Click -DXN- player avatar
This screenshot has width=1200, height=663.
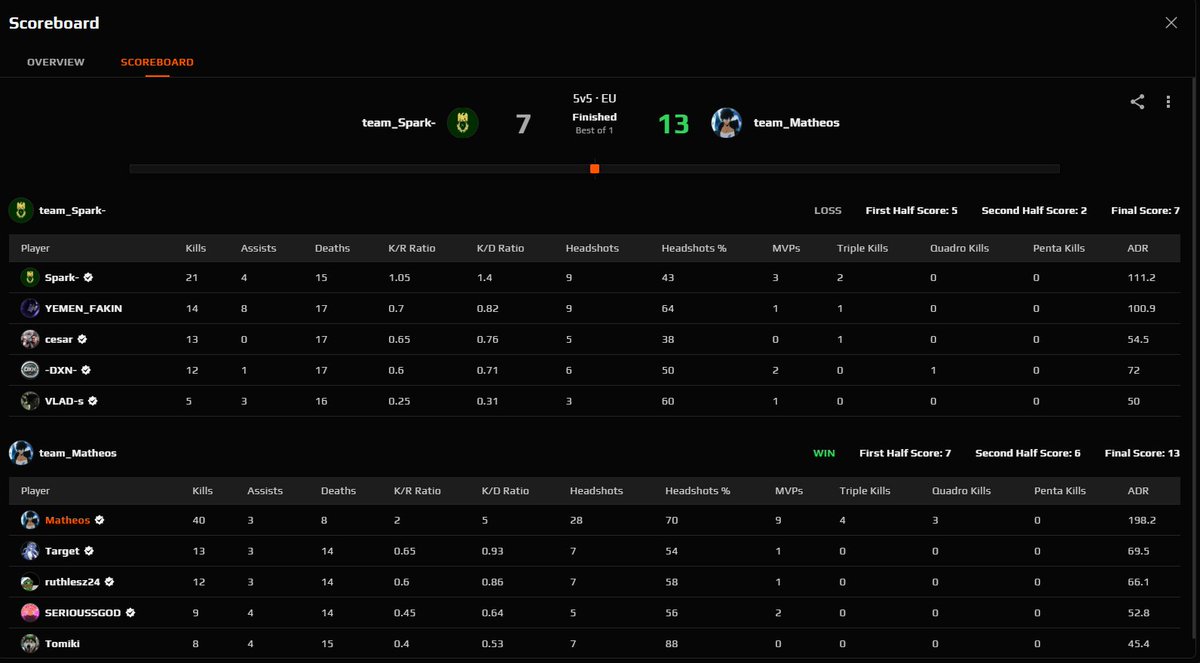pos(30,370)
